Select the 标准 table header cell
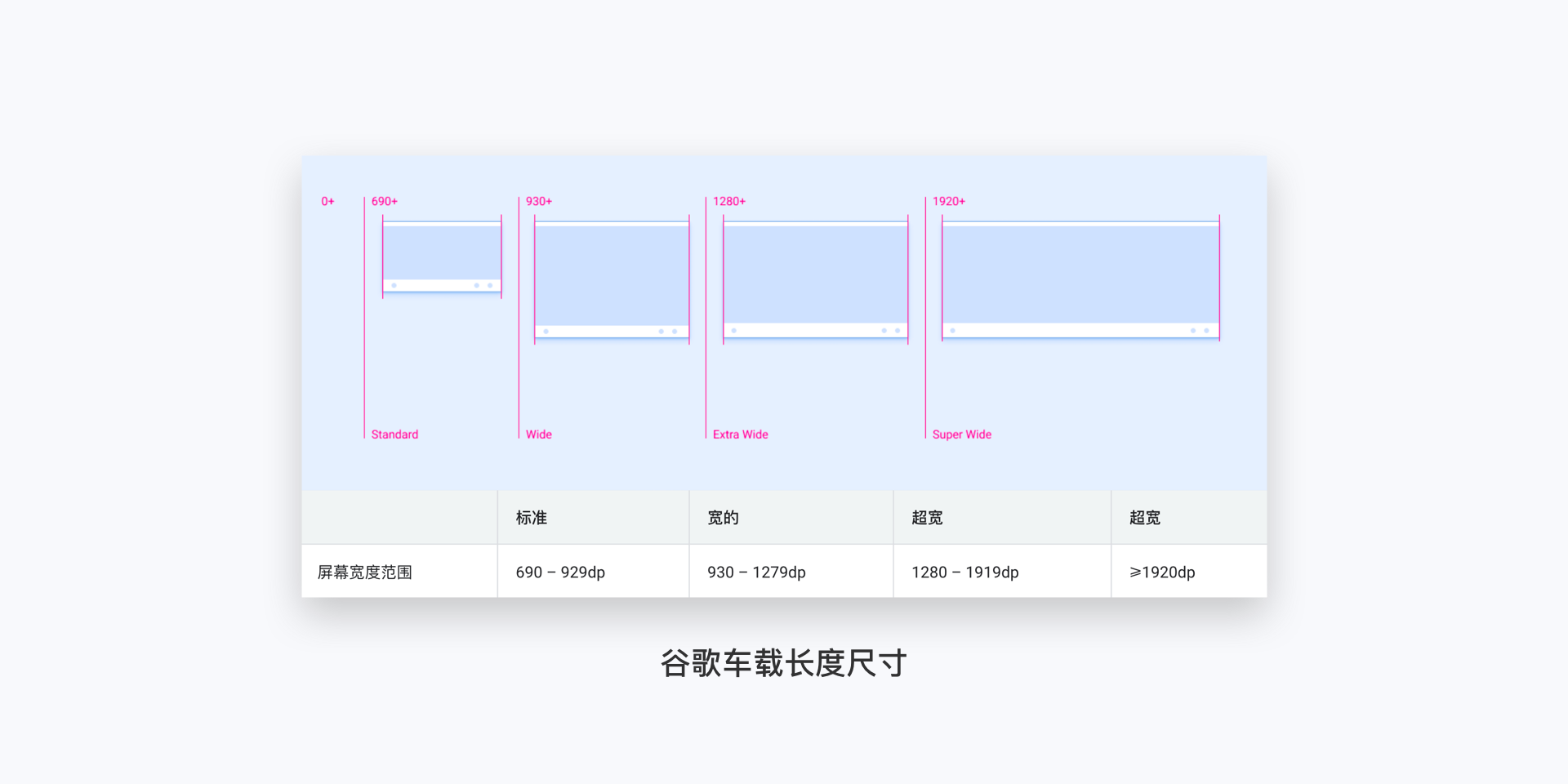Viewport: 1568px width, 784px height. coord(594,518)
